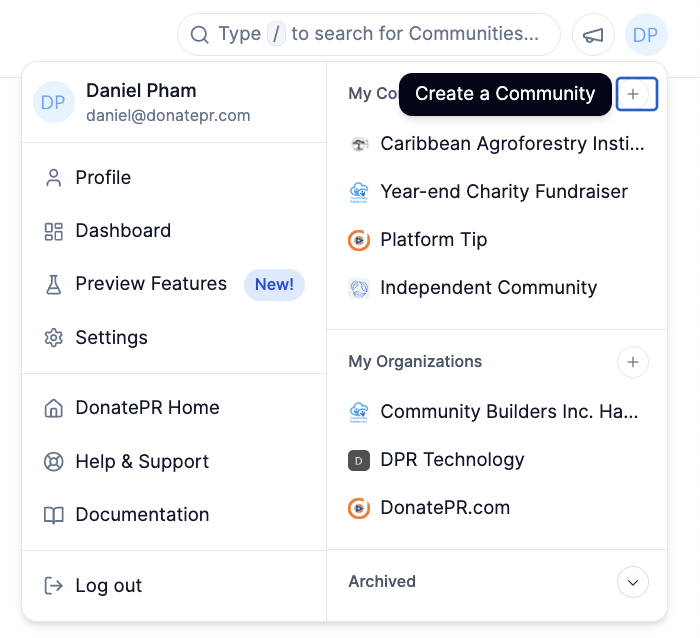Select Year-end Charity Fundraiser community
This screenshot has height=638, width=700.
click(503, 192)
